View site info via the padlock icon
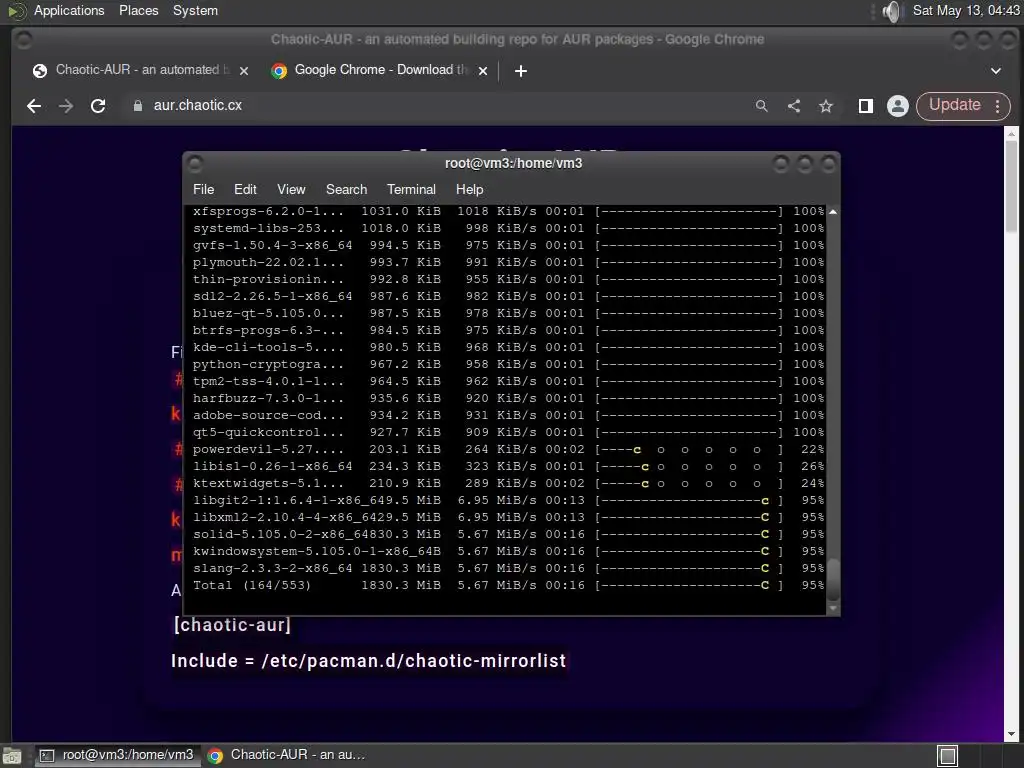The height and width of the screenshot is (768, 1024). [137, 106]
